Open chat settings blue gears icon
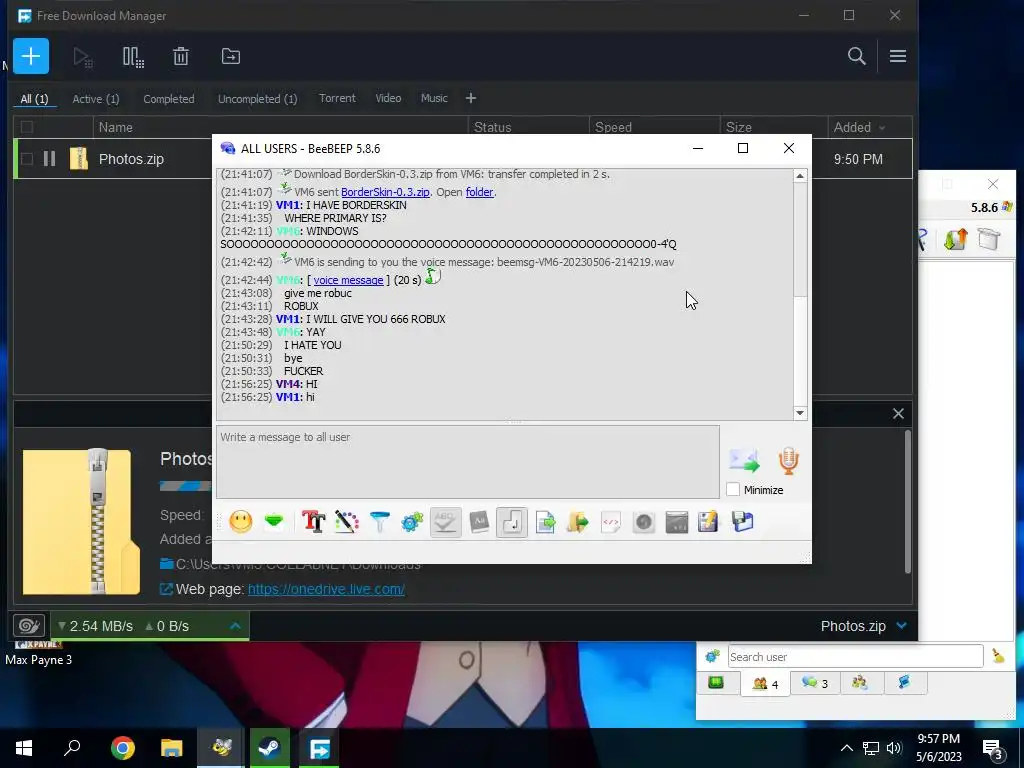 click(x=412, y=522)
